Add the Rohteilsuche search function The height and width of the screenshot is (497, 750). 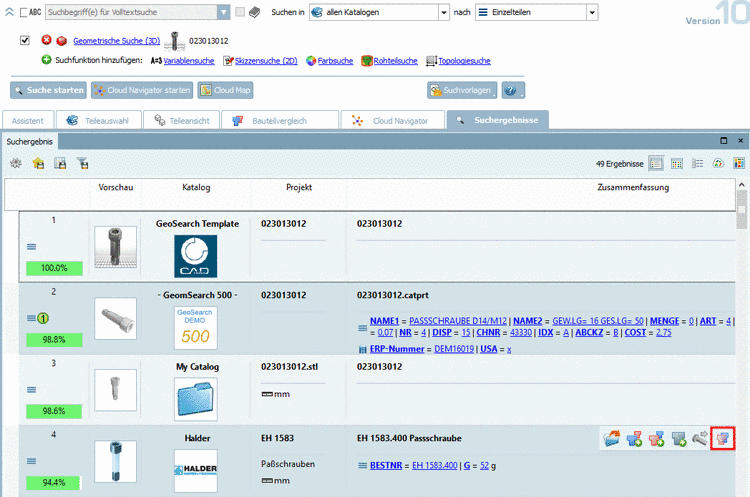coord(395,61)
